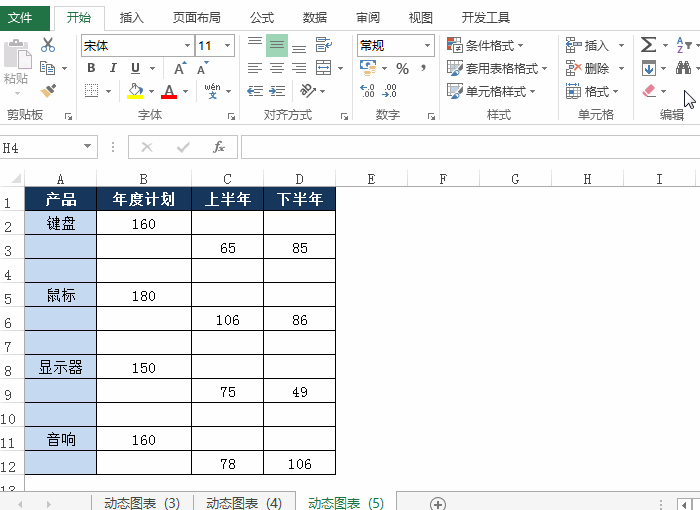Image resolution: width=700 pixels, height=510 pixels.
Task: Click the formula bar input
Action: click(x=471, y=147)
